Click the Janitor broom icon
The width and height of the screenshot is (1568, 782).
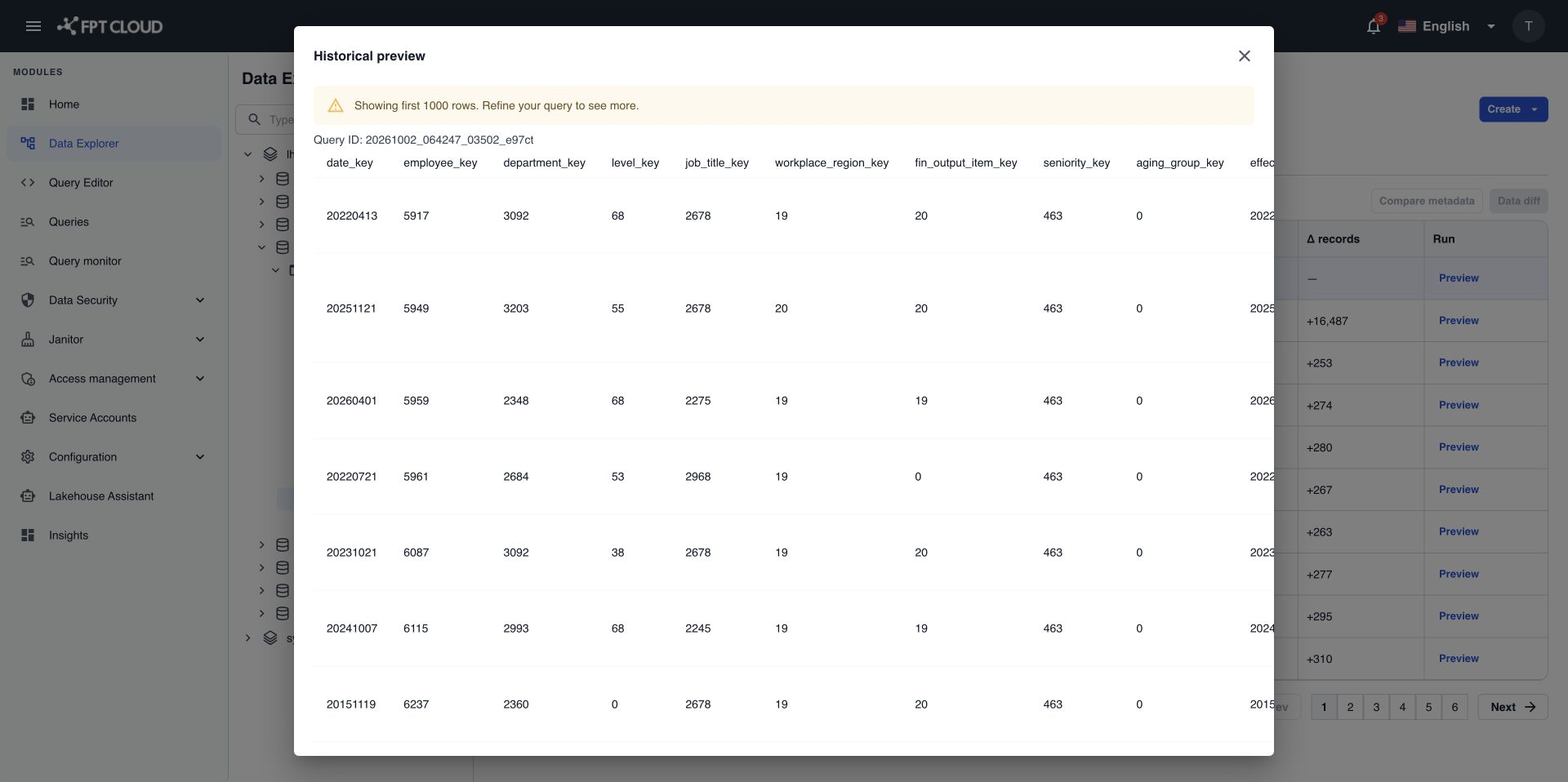(28, 340)
